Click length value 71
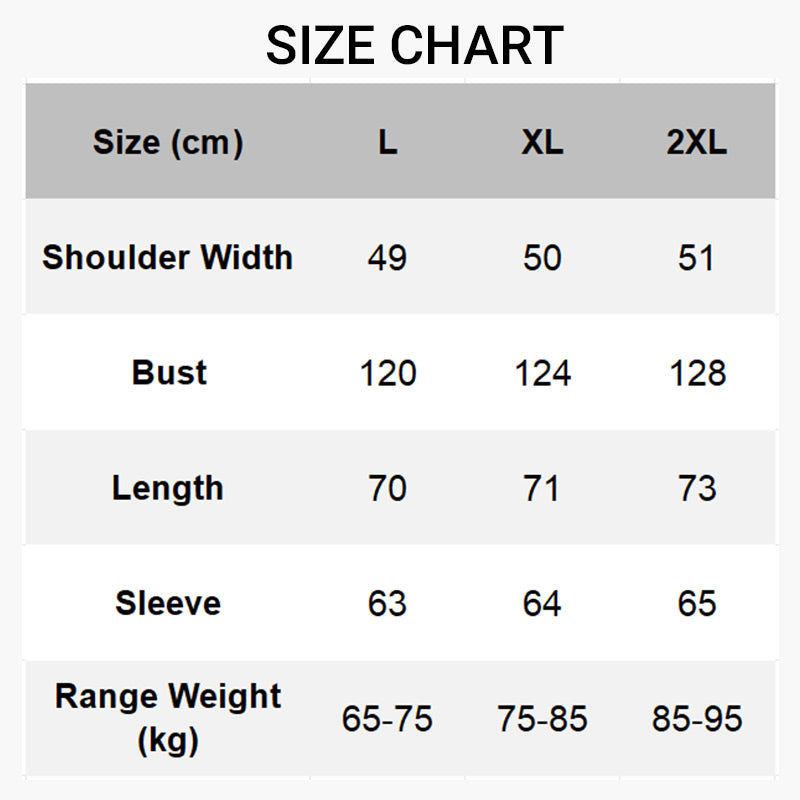 (541, 488)
